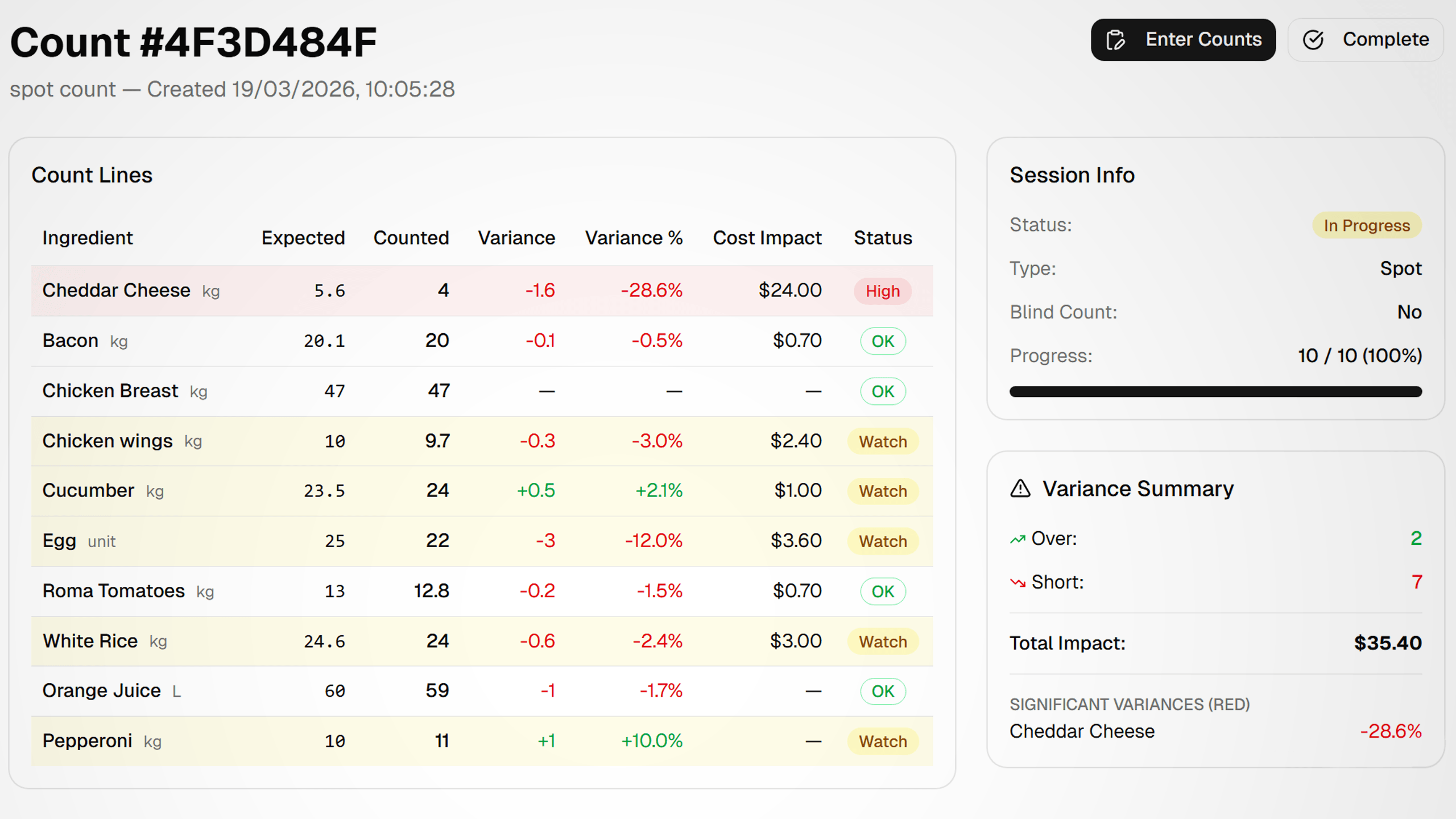Click the OK badge on Bacon row
1456x819 pixels.
pos(882,341)
